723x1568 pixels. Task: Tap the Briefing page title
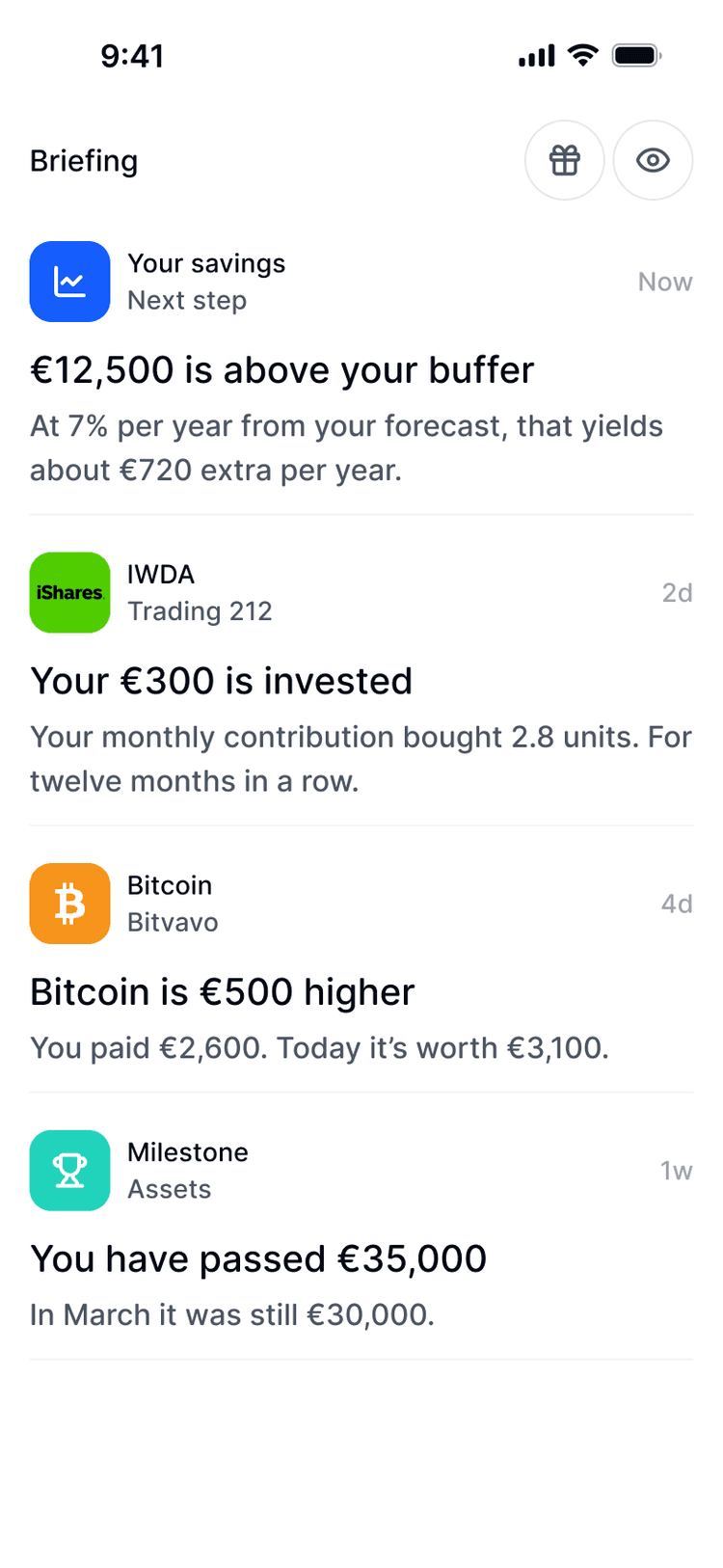click(x=84, y=161)
